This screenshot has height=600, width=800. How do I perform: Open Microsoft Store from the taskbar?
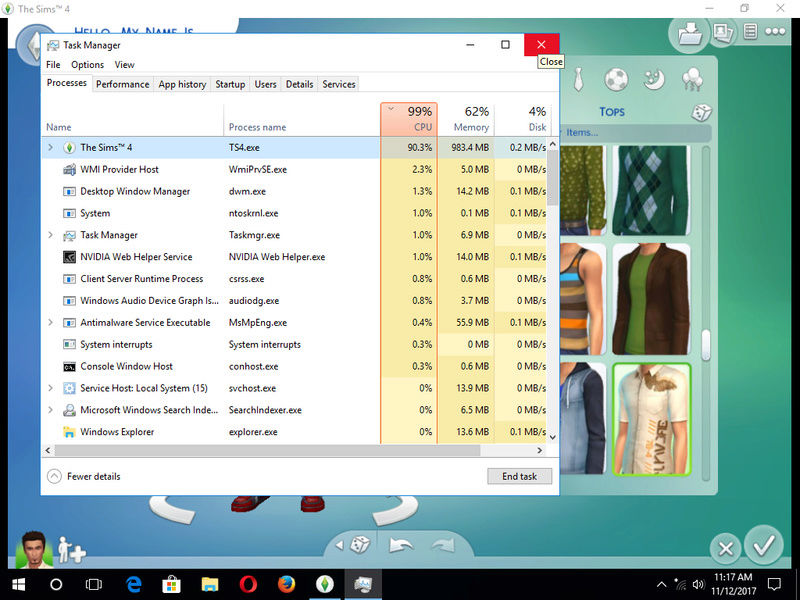tap(171, 585)
